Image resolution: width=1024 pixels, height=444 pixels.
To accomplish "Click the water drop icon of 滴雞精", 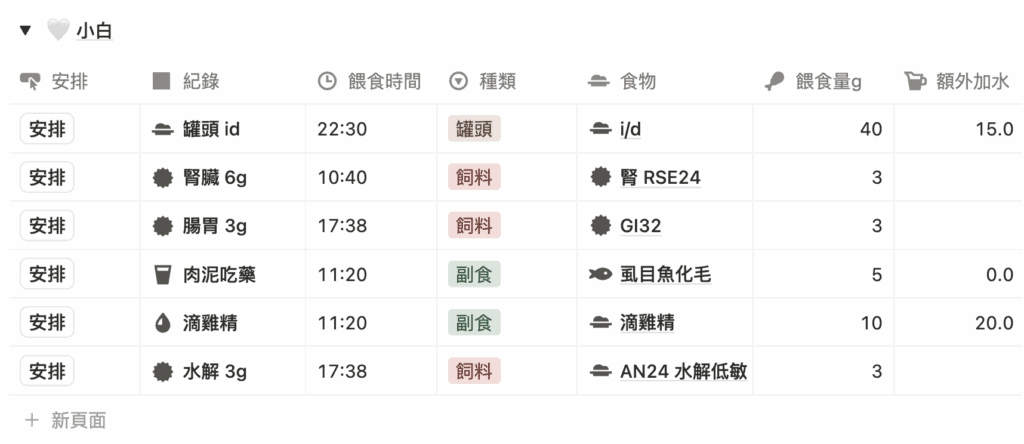I will (162, 323).
